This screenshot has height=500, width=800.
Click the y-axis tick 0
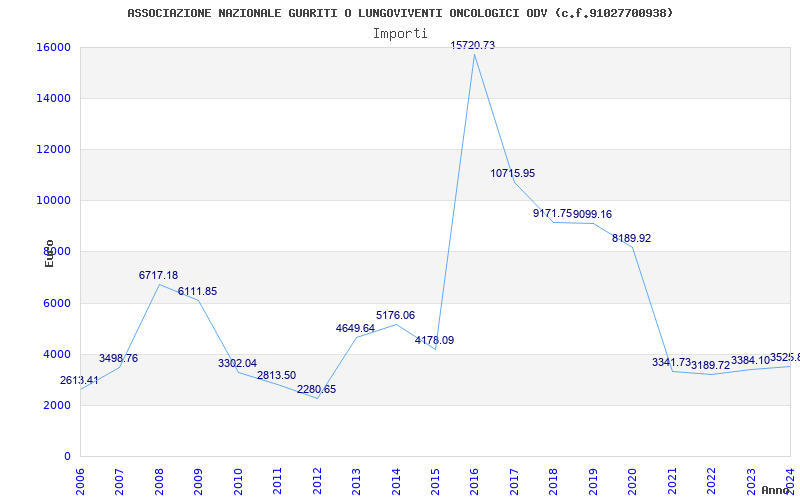pyautogui.click(x=67, y=456)
